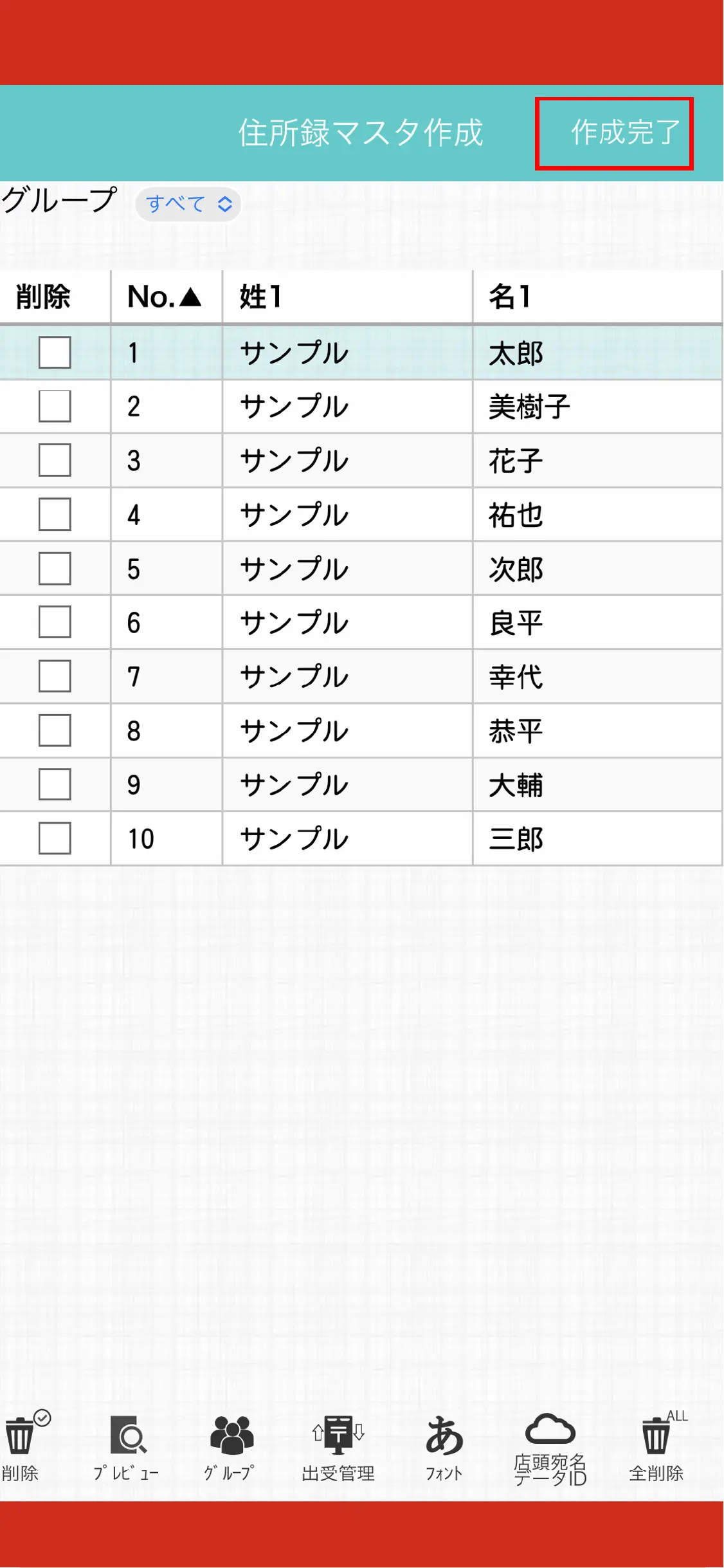Viewport: 724px width, 1568px height.
Task: Open the 大輔 record in row 9
Action: tap(516, 785)
